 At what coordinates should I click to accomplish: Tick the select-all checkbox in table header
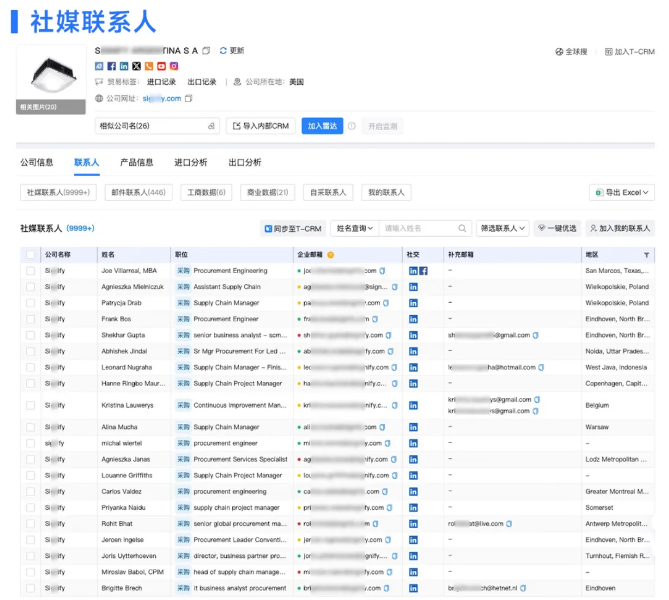tap(30, 255)
